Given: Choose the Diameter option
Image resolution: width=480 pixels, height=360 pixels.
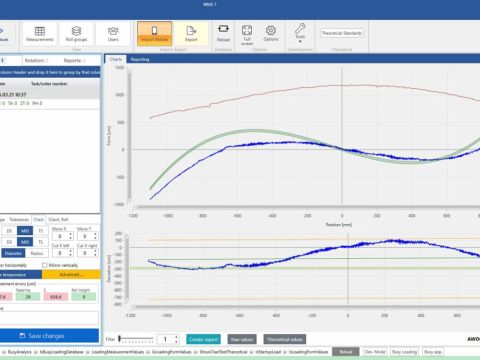Looking at the screenshot, I should [x=13, y=253].
